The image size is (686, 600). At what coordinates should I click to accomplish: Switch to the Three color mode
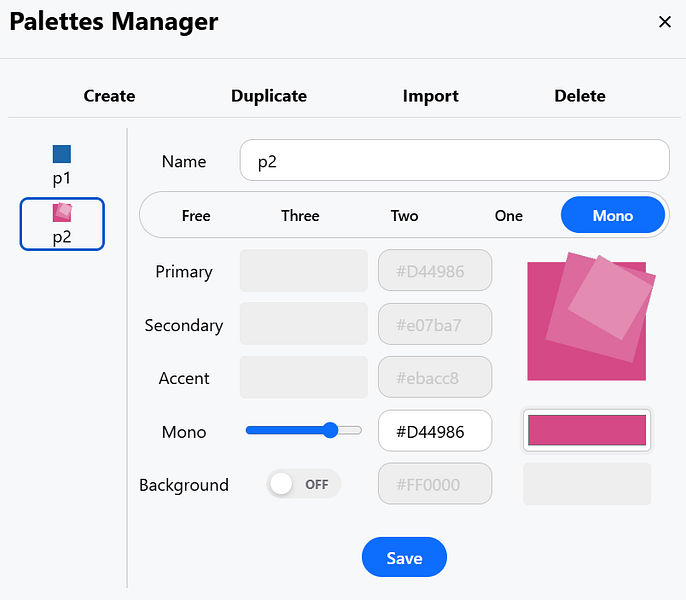pos(300,215)
